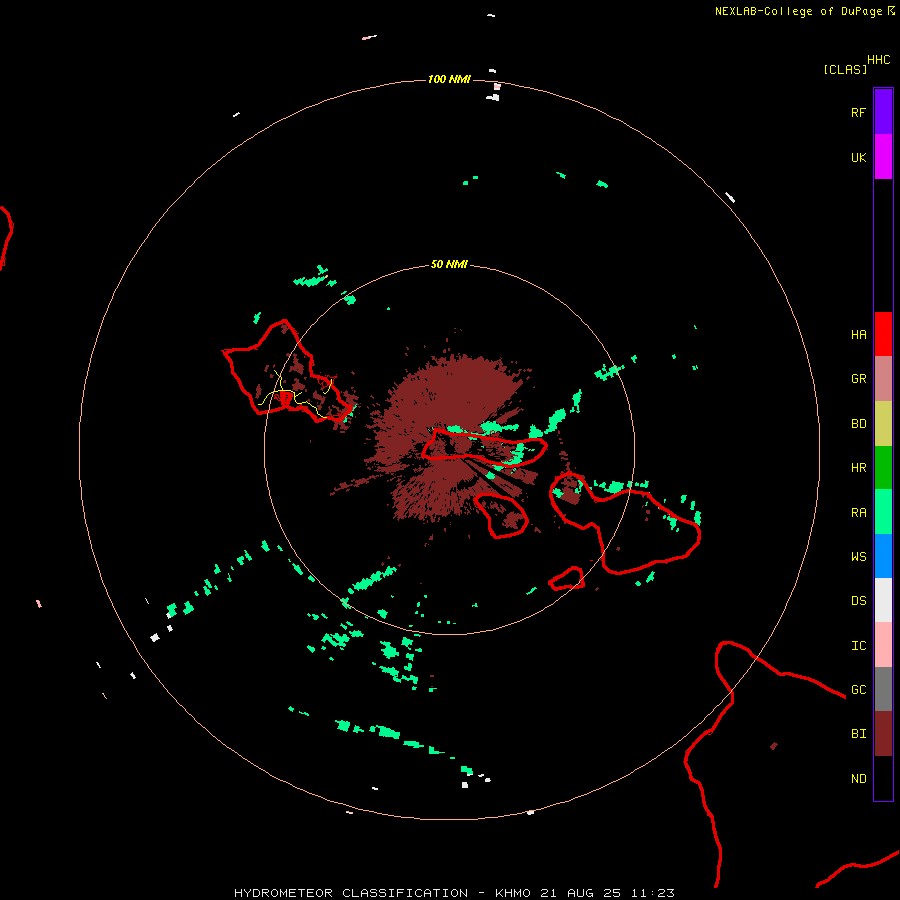The image size is (900, 900).
Task: Click the [CLAS] units label
Action: coord(845,69)
